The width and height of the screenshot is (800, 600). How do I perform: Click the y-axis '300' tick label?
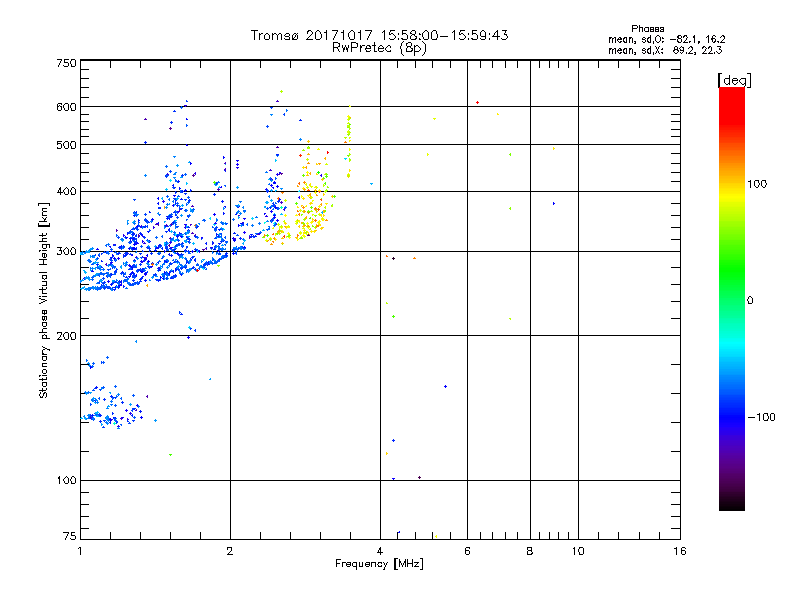pos(66,251)
